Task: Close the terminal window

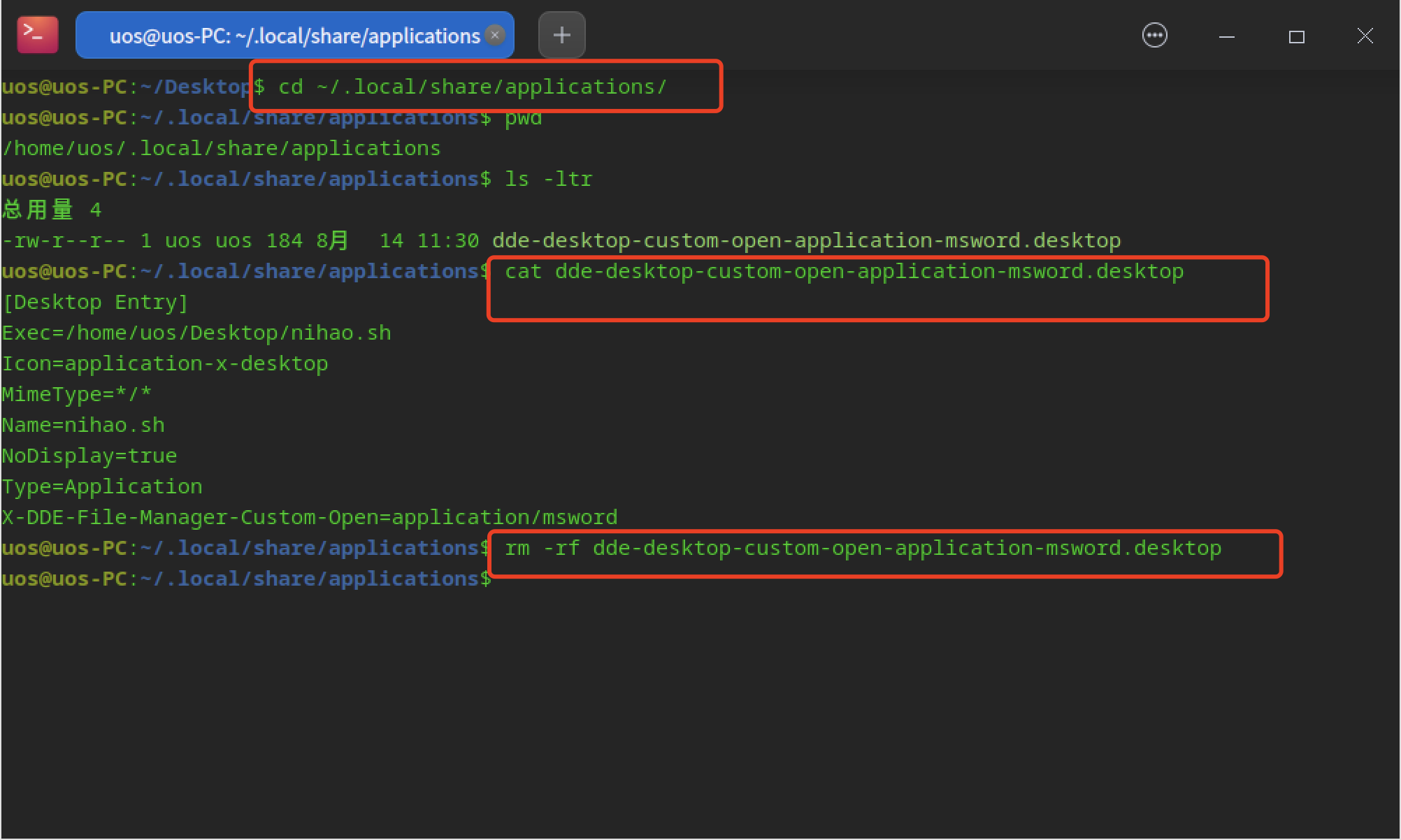Action: coord(1365,36)
